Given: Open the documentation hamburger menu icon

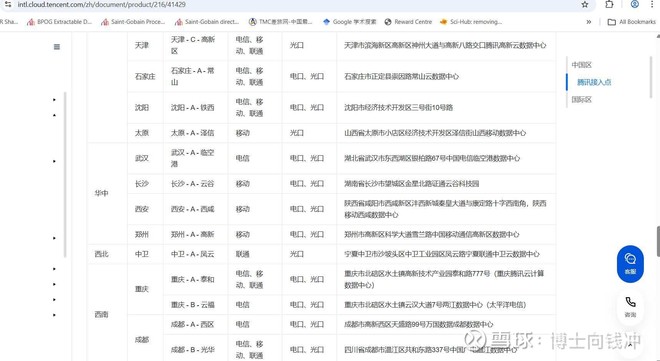Looking at the screenshot, I should click(57, 47).
